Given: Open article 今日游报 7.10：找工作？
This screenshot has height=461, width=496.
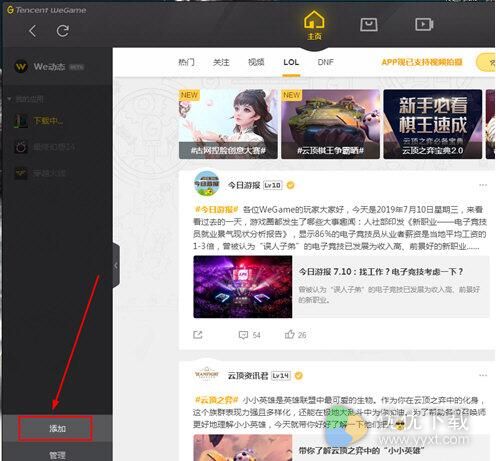Looking at the screenshot, I should [x=381, y=272].
